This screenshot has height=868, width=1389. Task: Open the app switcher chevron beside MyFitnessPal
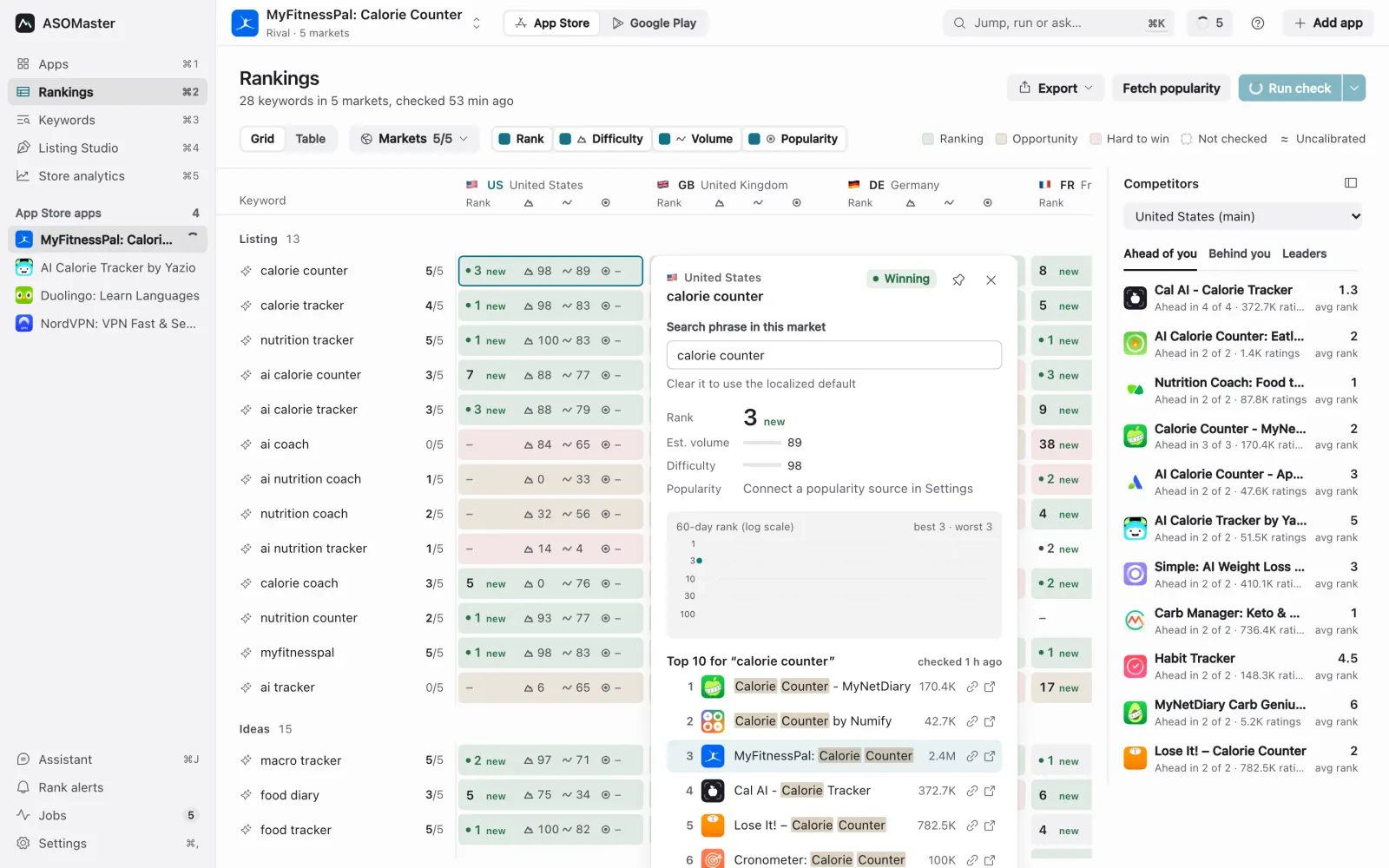476,23
